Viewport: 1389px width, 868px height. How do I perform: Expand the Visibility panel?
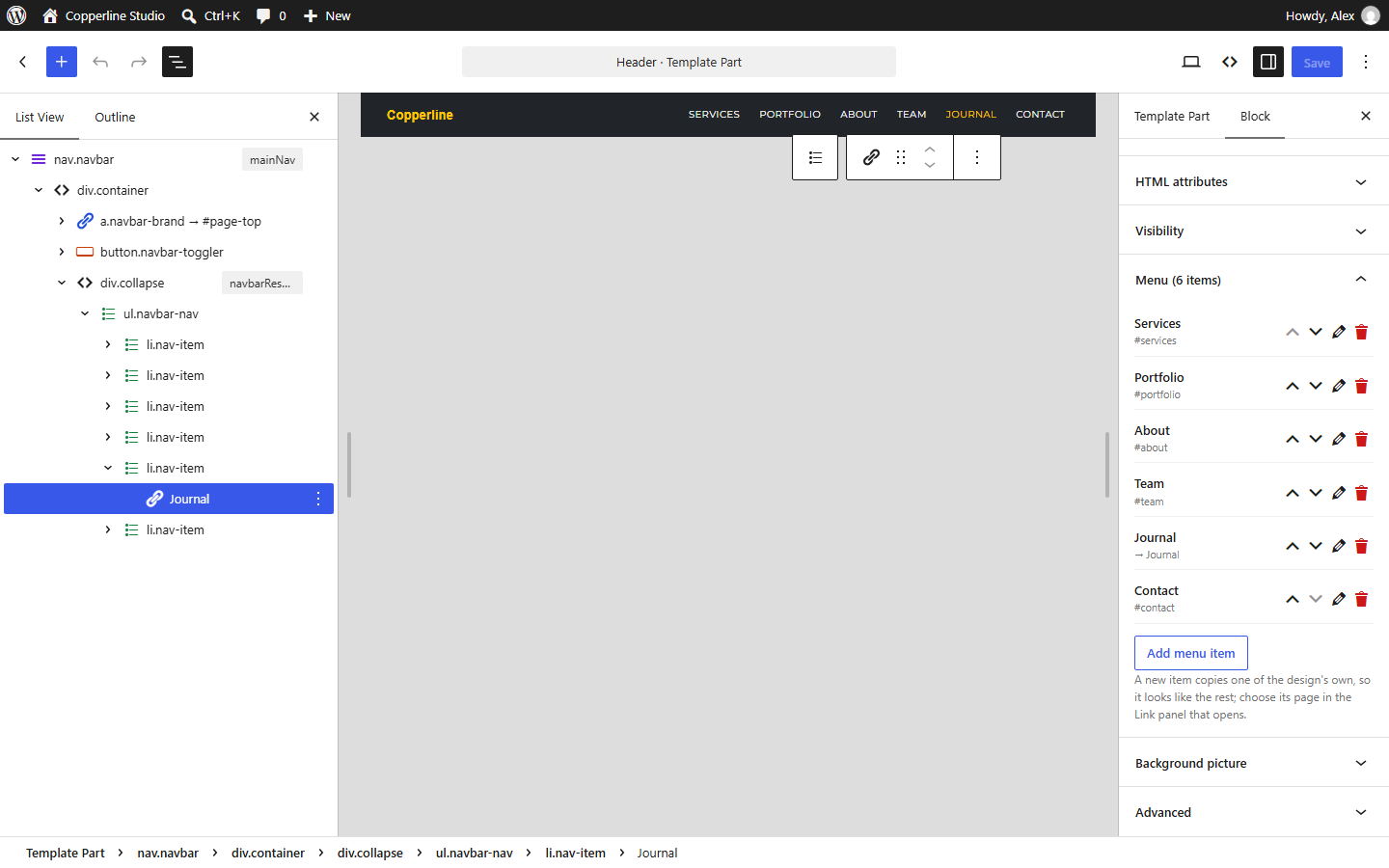pyautogui.click(x=1254, y=231)
